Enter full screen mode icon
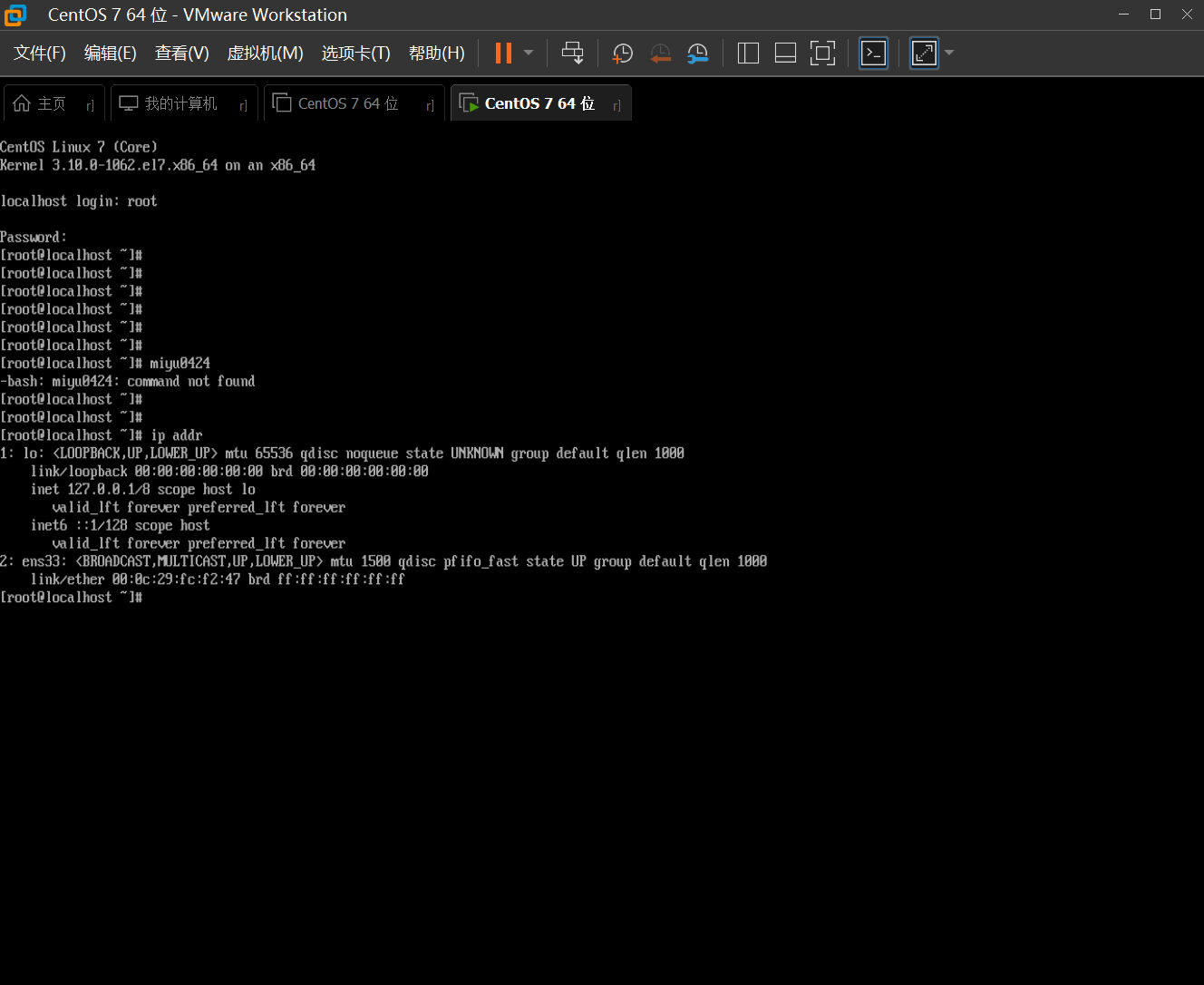1204x985 pixels. tap(822, 54)
